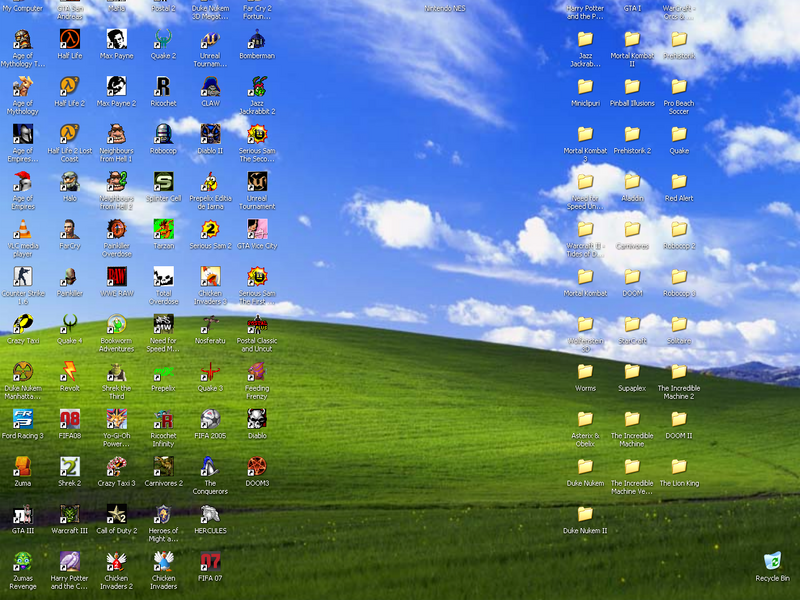Open the Nosferatu shortcut
Screen dimensions: 800x600
click(x=210, y=324)
